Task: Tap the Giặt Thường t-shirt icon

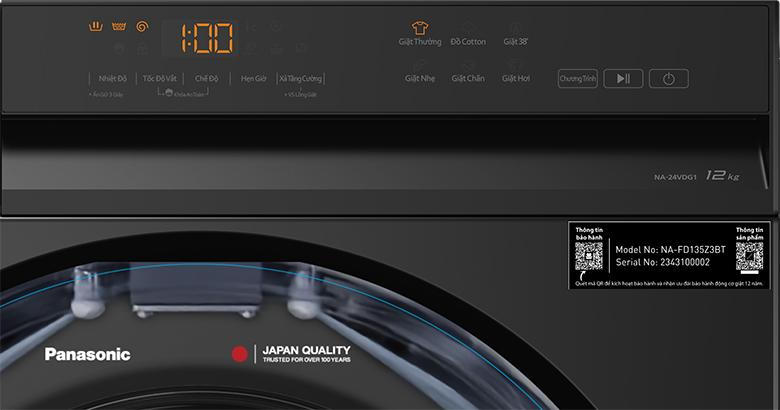Action: click(420, 27)
